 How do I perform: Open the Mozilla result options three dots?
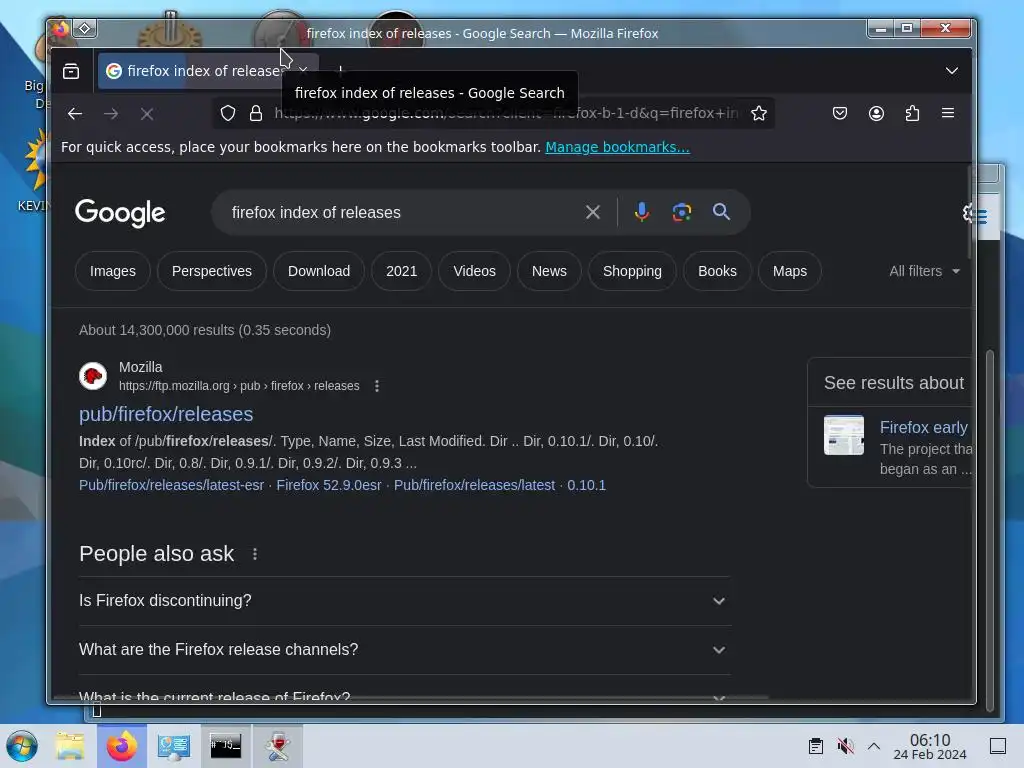[377, 386]
